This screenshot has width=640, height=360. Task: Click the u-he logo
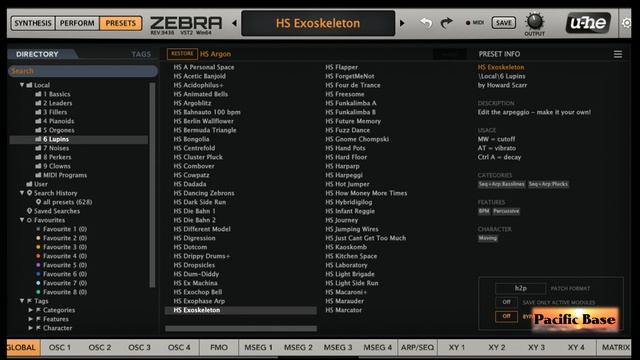(x=588, y=23)
